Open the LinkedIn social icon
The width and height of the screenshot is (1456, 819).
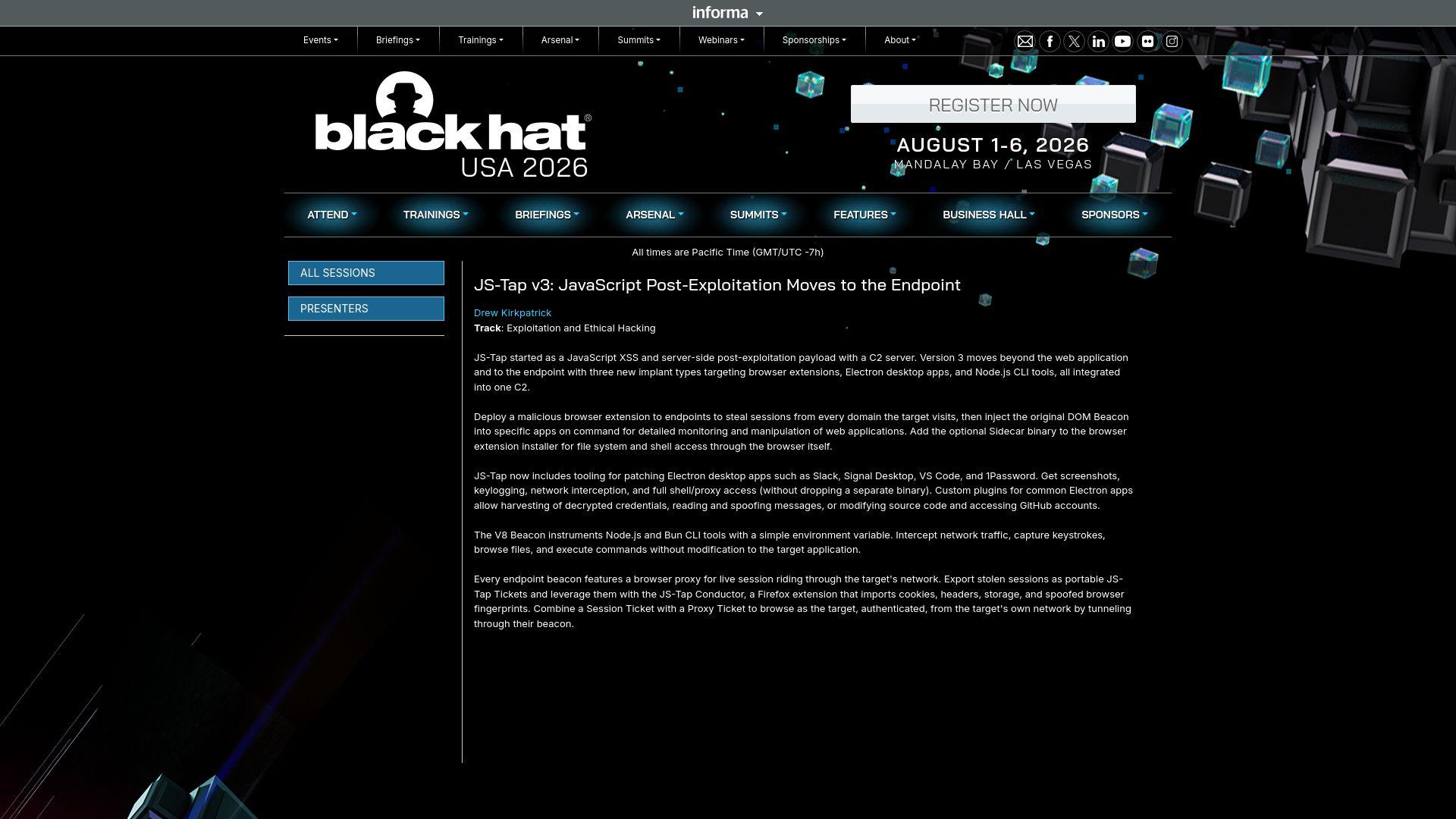coord(1098,42)
